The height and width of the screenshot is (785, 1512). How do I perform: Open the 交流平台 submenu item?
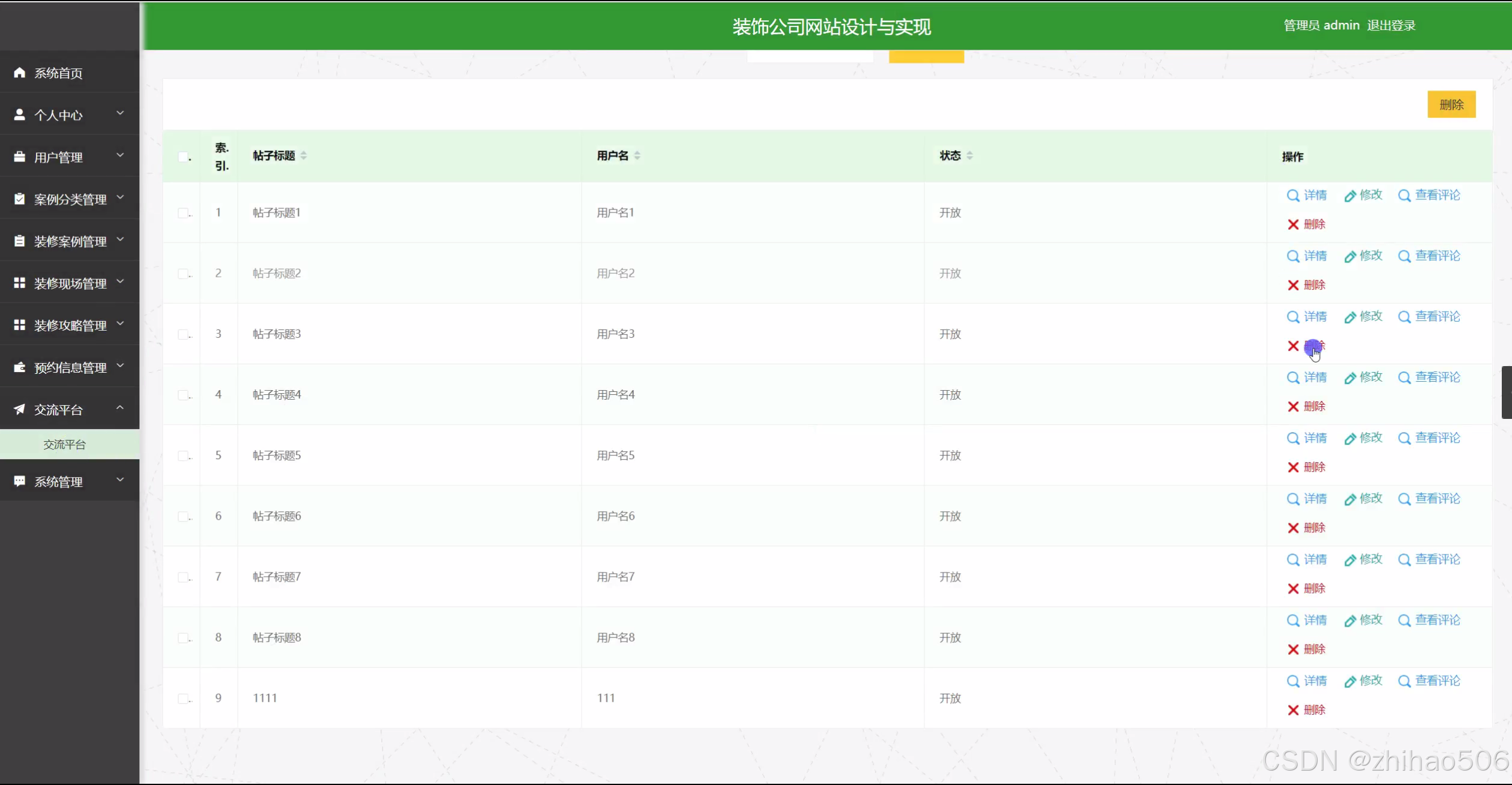64,445
